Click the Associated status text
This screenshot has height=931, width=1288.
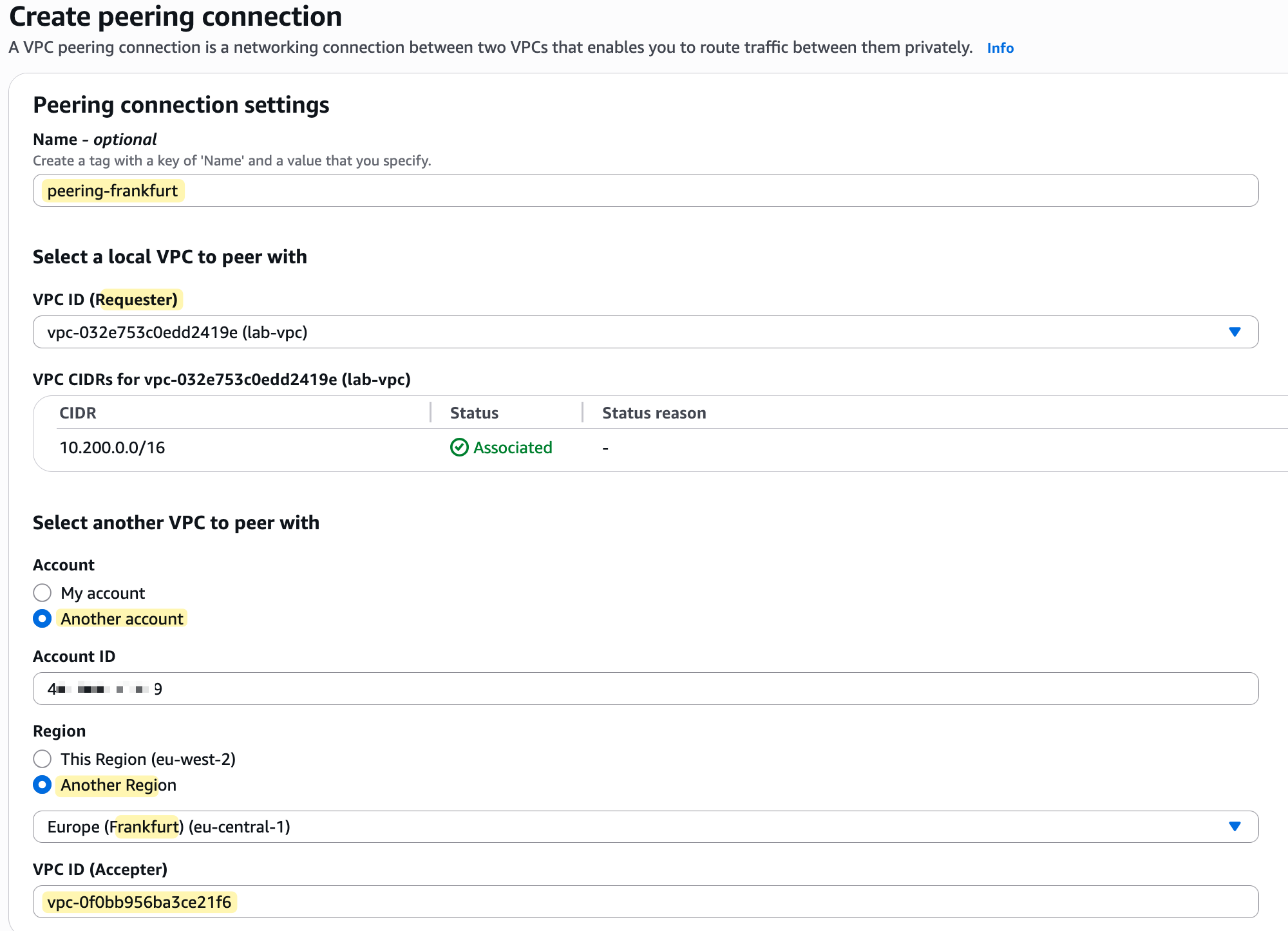pyautogui.click(x=513, y=448)
